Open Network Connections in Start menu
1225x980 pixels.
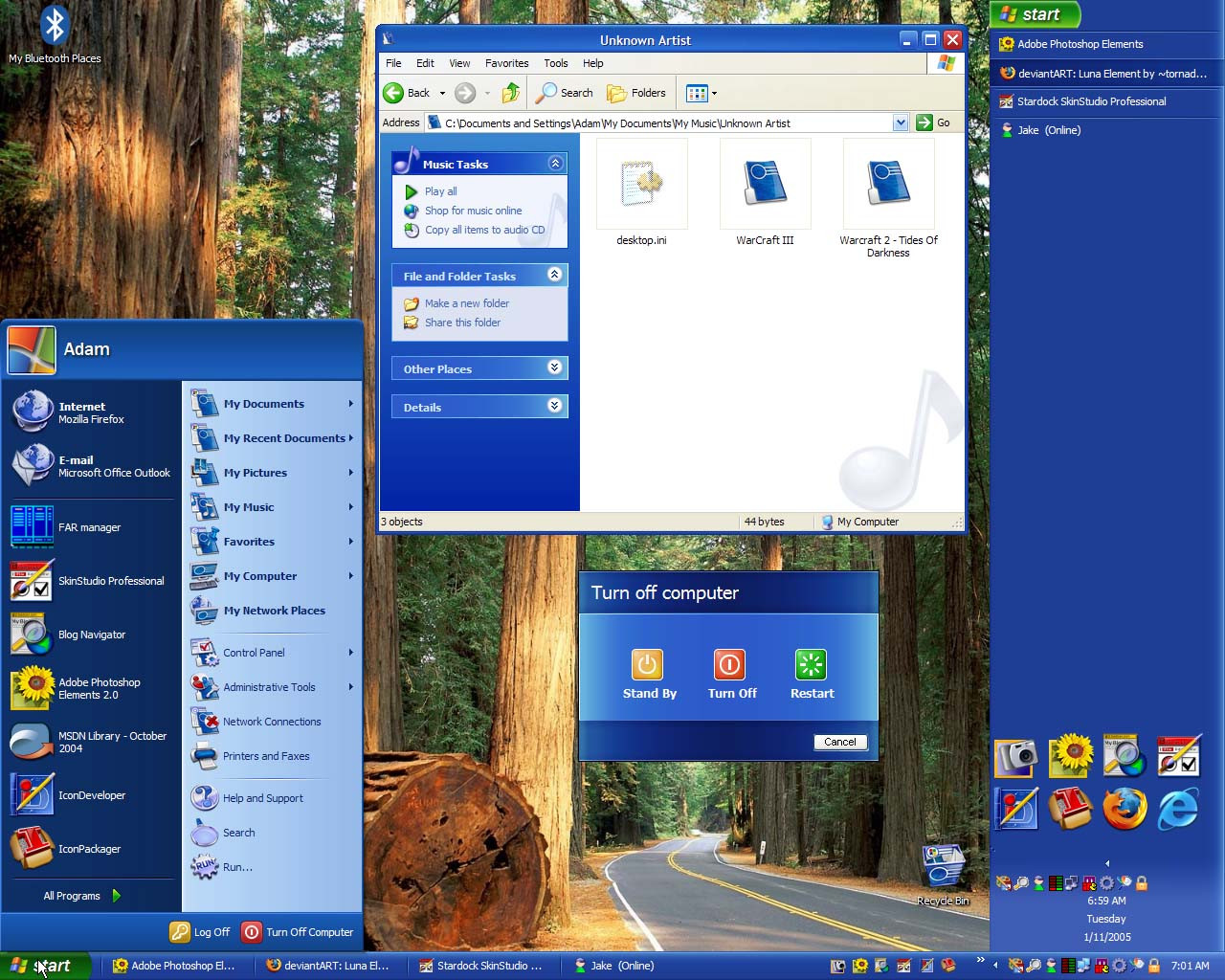point(272,722)
